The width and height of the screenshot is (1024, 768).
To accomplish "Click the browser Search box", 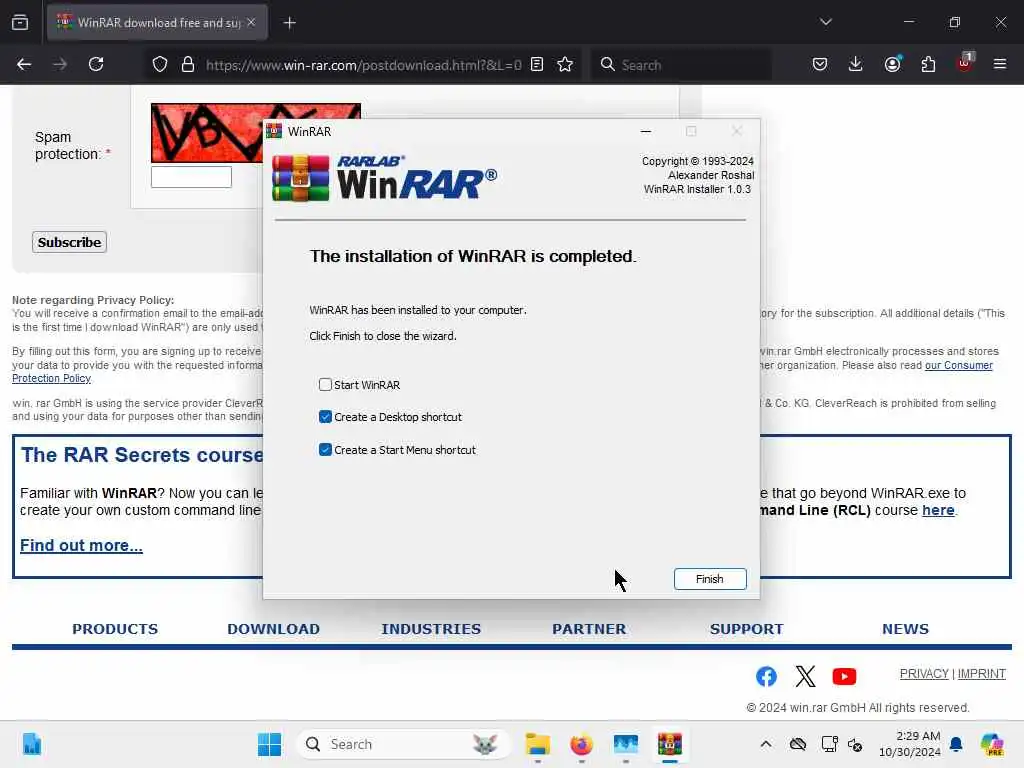I will [681, 65].
